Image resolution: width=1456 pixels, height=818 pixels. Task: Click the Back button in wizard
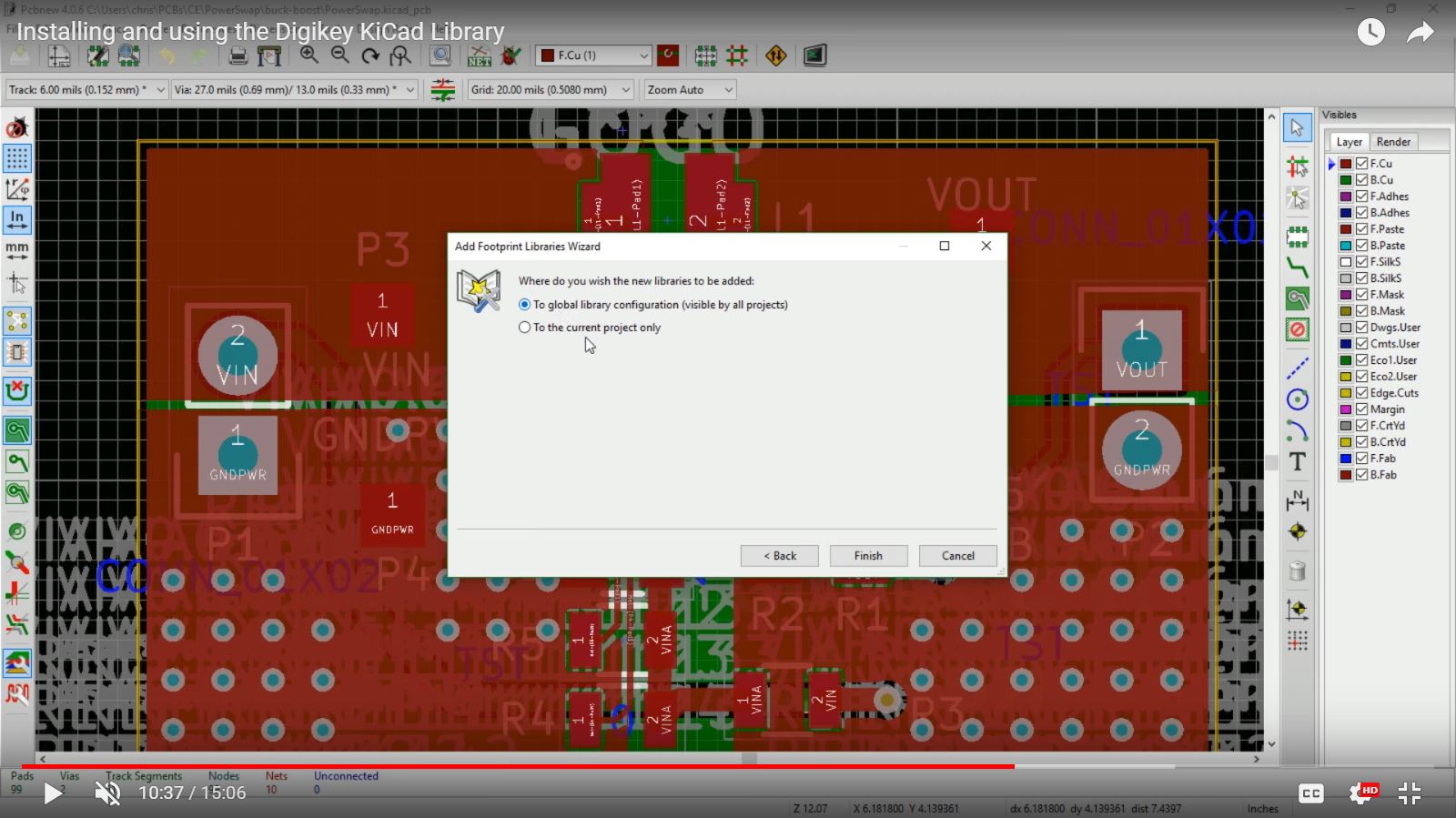click(x=779, y=556)
